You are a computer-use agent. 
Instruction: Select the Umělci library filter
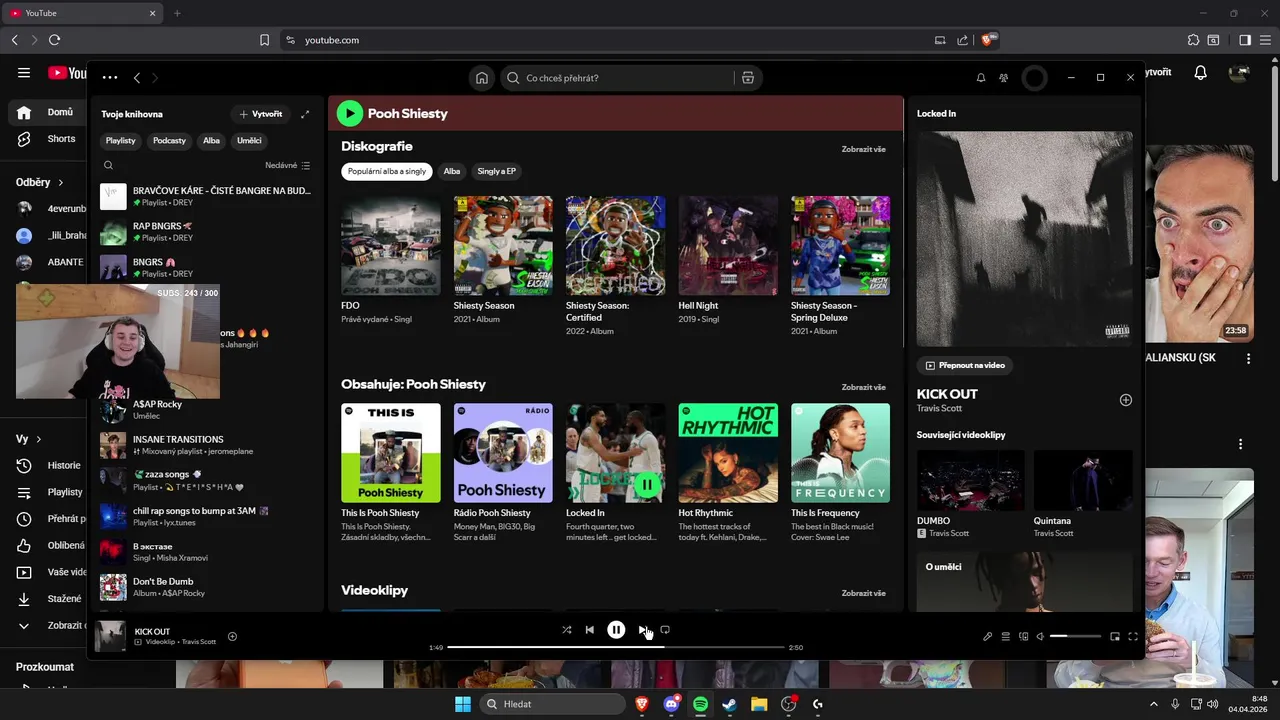pos(249,141)
